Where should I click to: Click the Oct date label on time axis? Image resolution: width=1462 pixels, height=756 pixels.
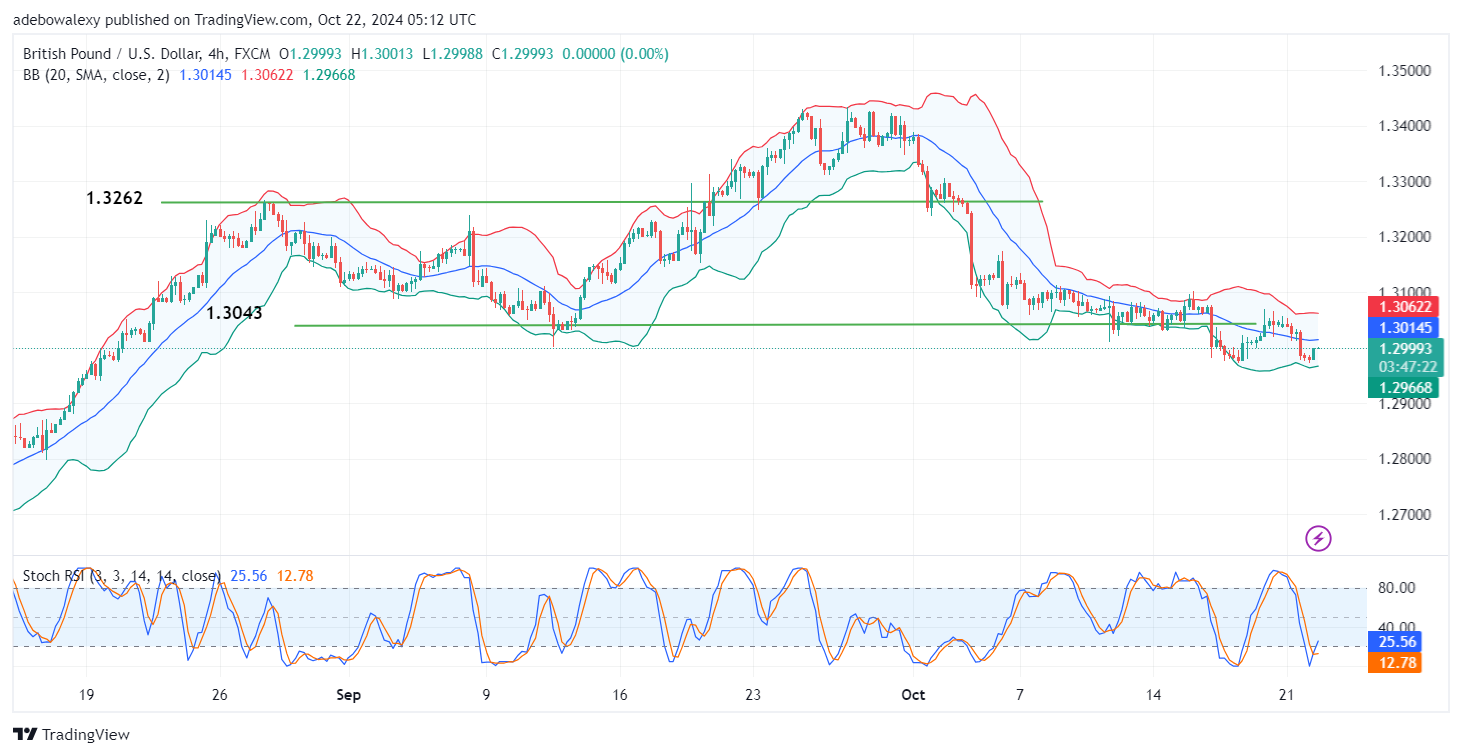tap(913, 695)
